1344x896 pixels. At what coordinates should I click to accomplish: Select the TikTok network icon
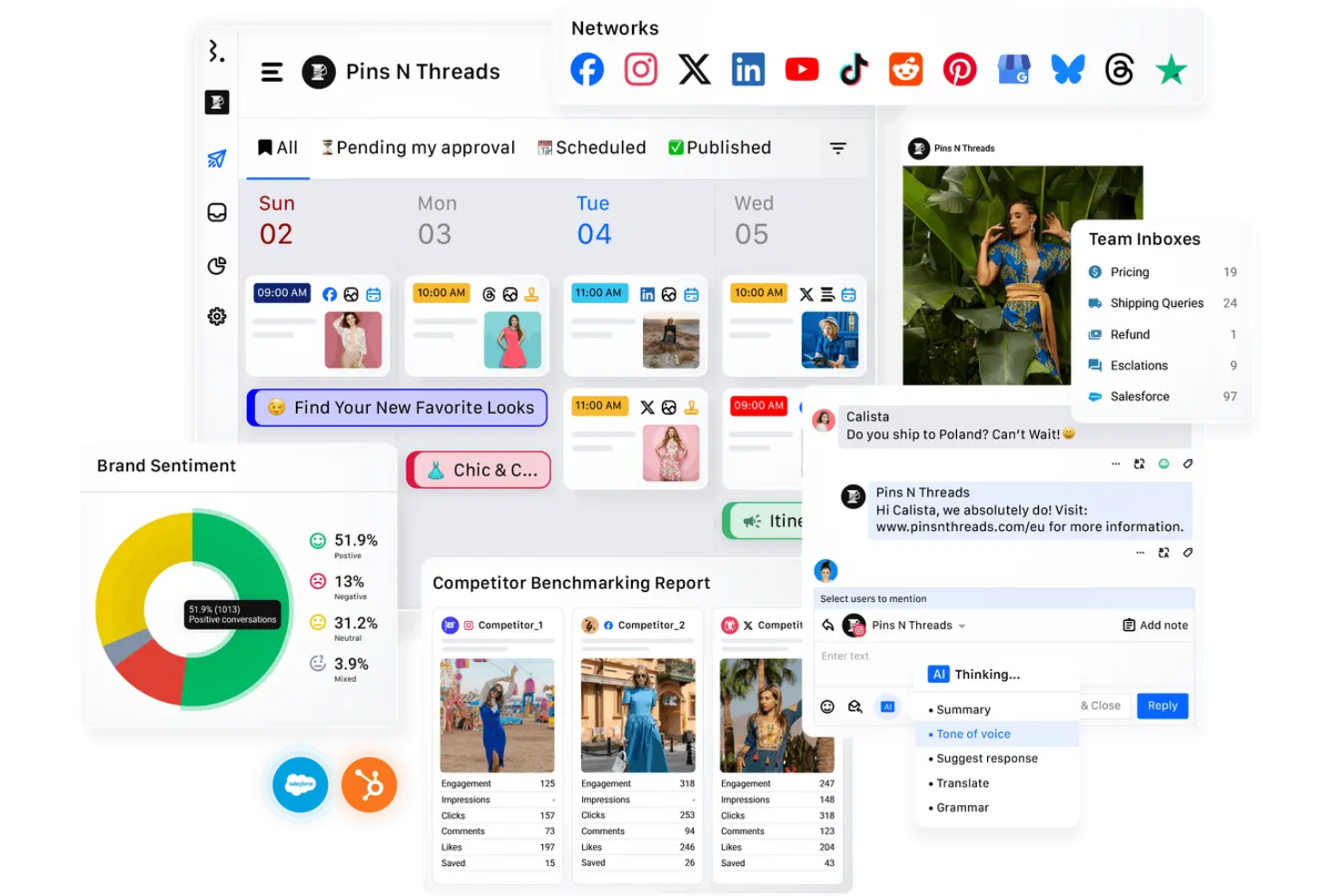click(x=854, y=69)
